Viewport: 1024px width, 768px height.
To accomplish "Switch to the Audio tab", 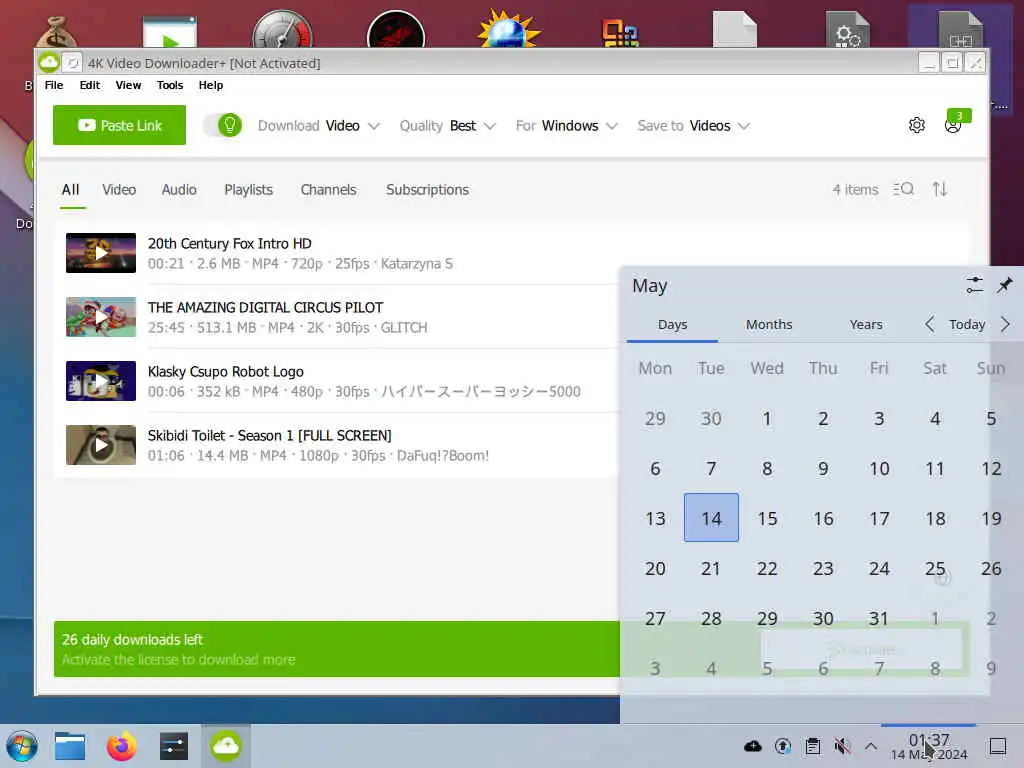I will click(x=179, y=189).
